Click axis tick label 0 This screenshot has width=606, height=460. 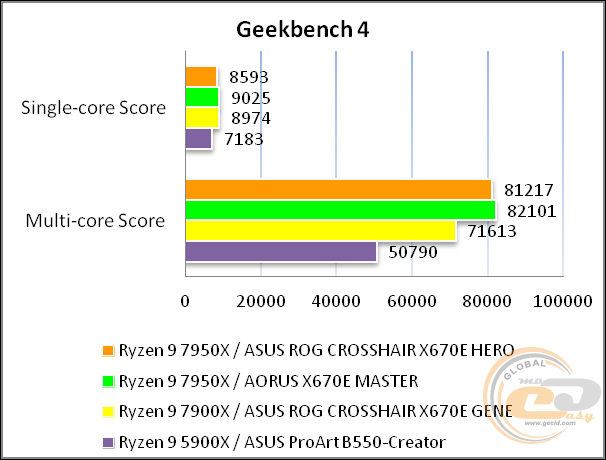pos(185,301)
